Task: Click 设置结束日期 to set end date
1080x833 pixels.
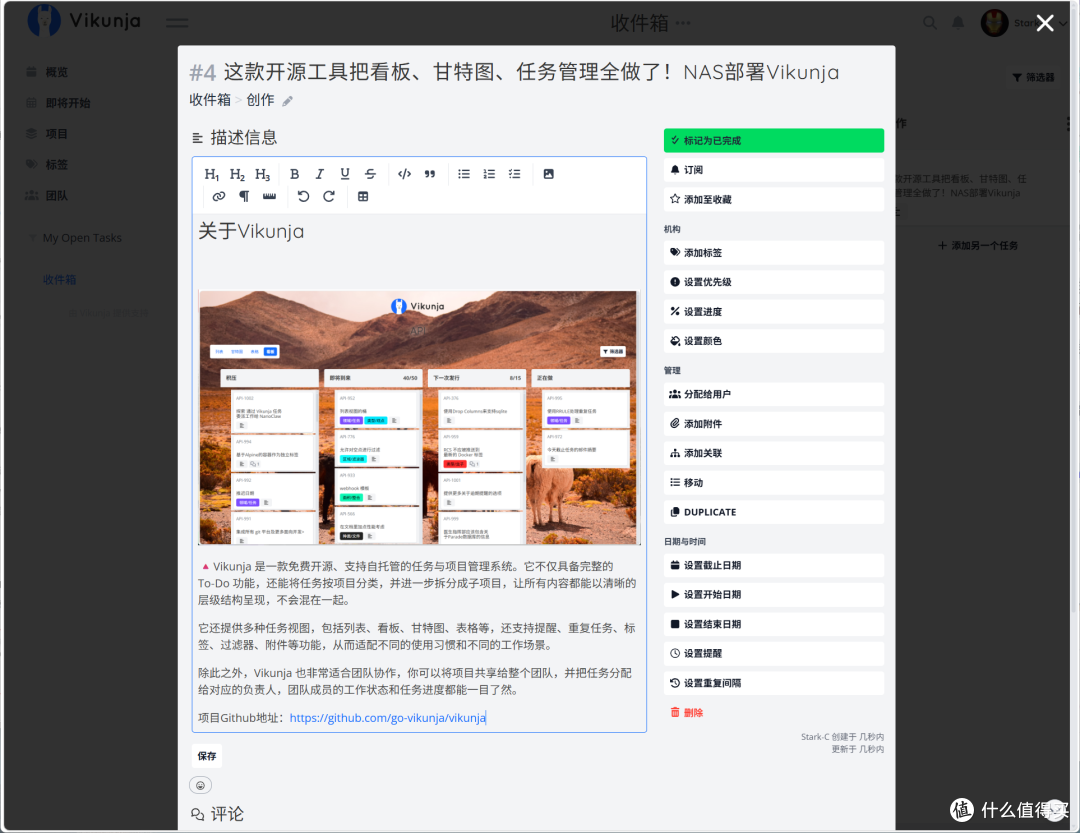Action: coord(773,624)
